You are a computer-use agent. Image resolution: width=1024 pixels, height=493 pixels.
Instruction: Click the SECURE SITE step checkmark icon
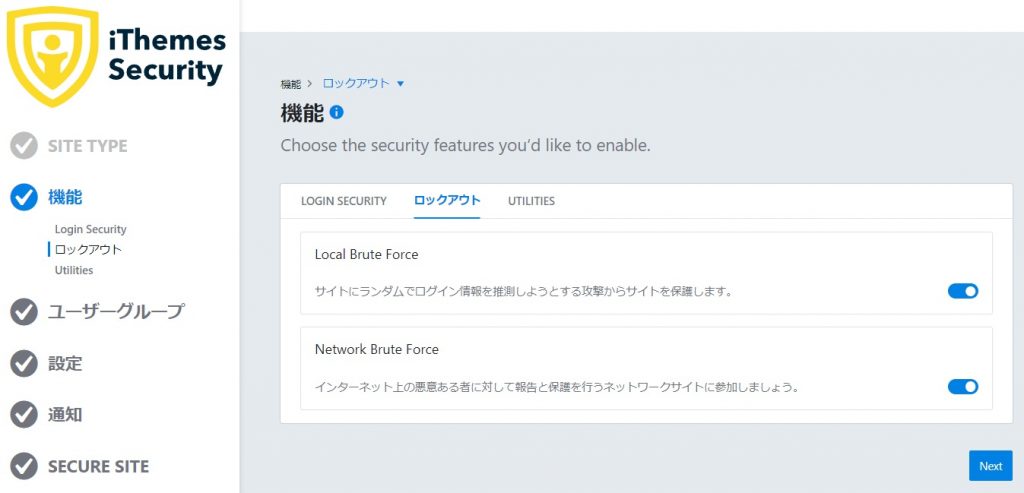pos(24,466)
